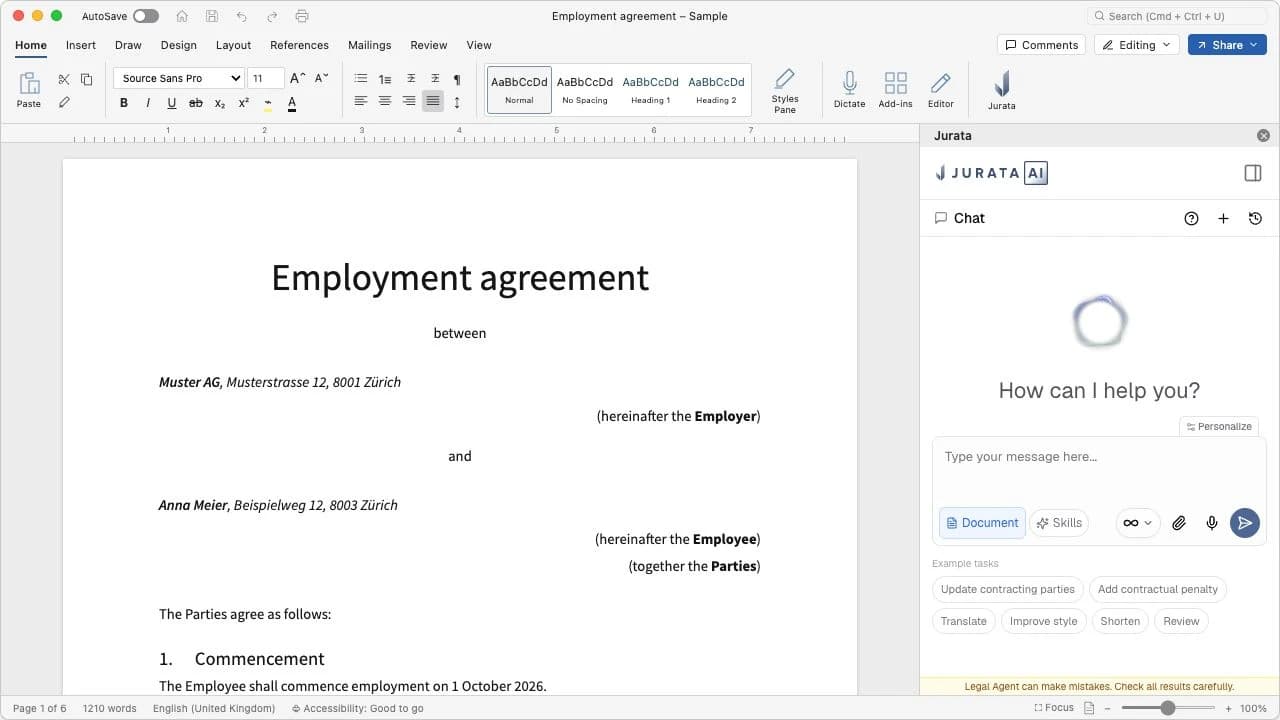This screenshot has width=1280, height=720.
Task: Open the font size box
Action: 265,78
